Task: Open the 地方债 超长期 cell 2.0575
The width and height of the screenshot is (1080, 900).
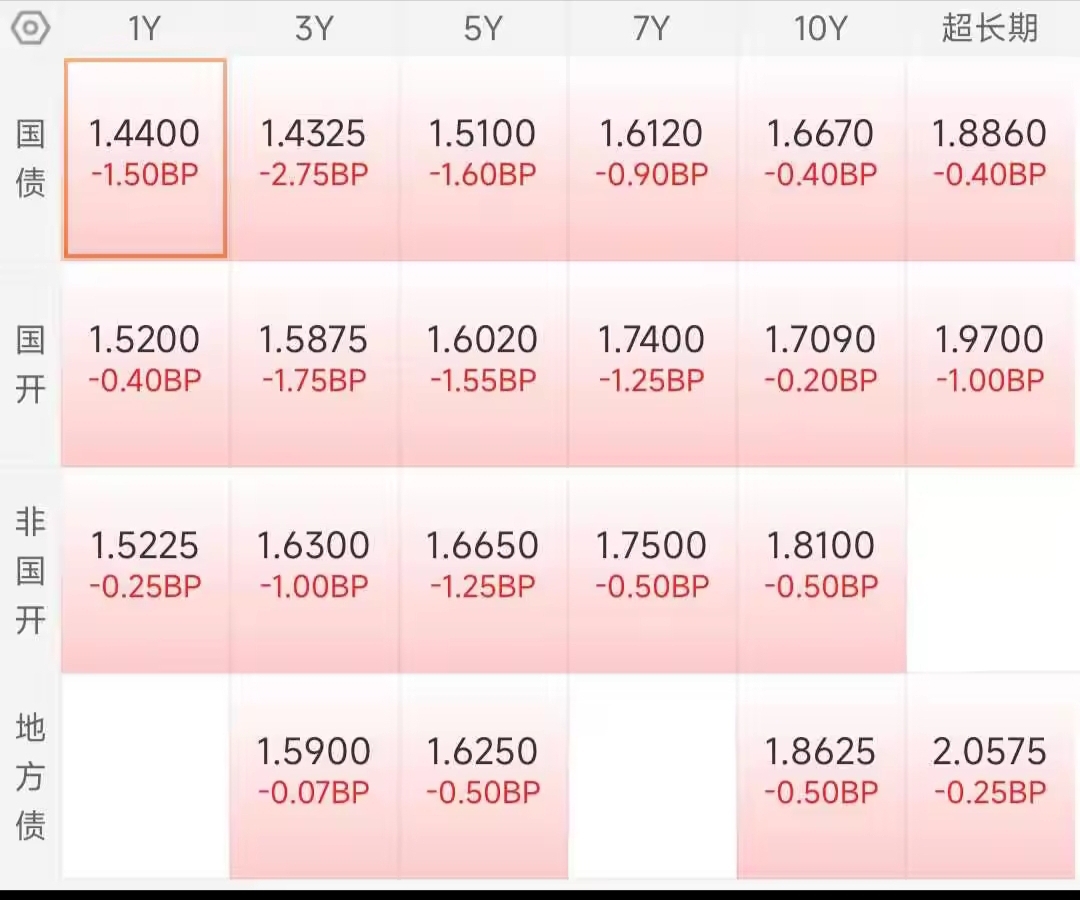Action: point(990,776)
